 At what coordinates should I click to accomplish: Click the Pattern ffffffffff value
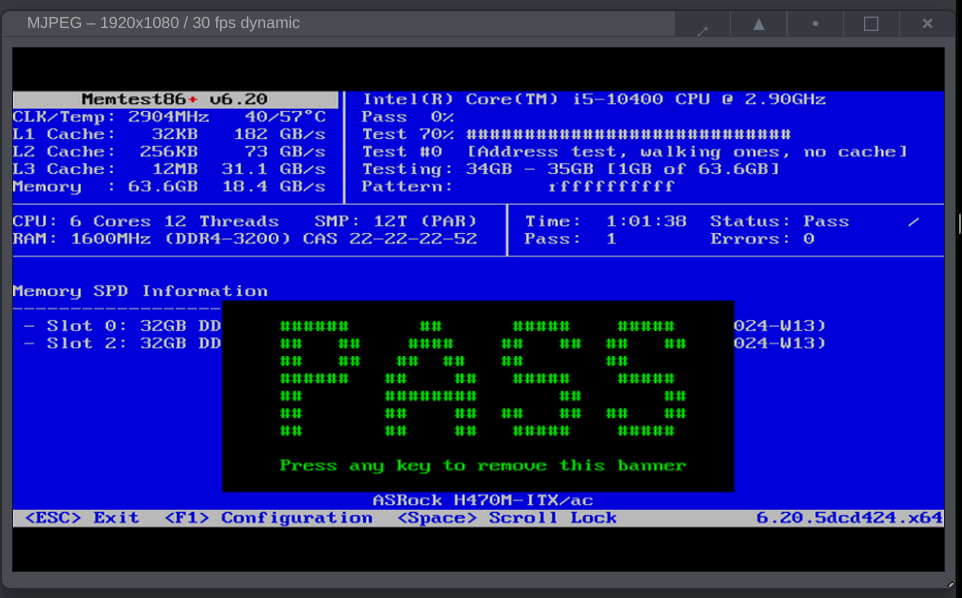click(x=612, y=187)
